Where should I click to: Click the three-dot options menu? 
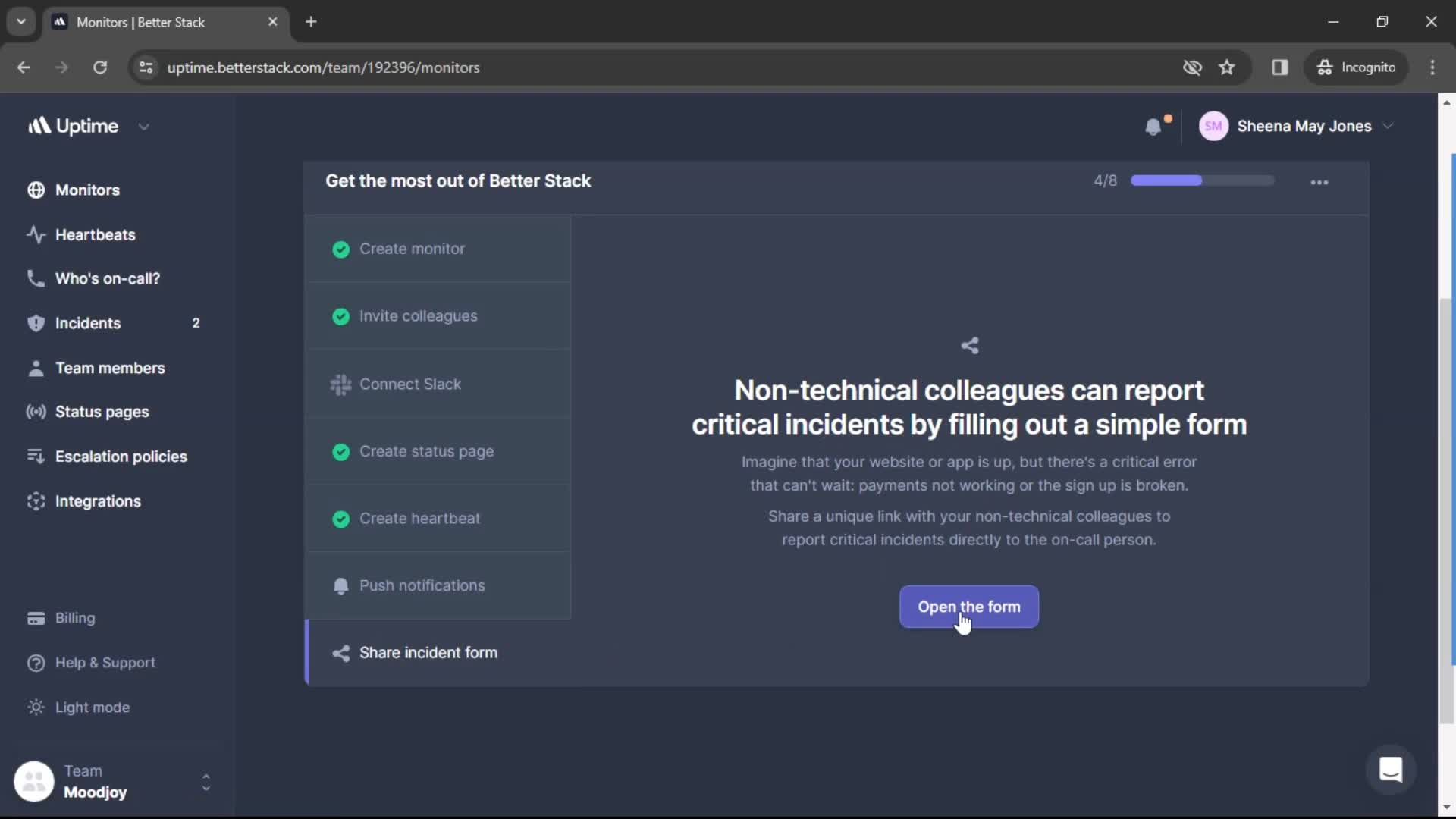[1320, 181]
